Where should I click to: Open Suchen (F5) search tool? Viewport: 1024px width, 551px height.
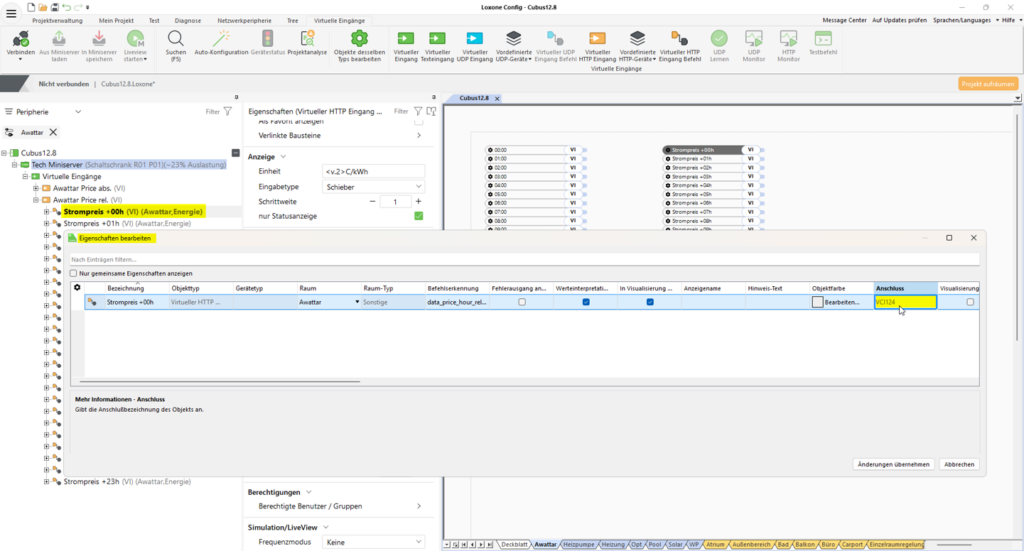[x=175, y=38]
